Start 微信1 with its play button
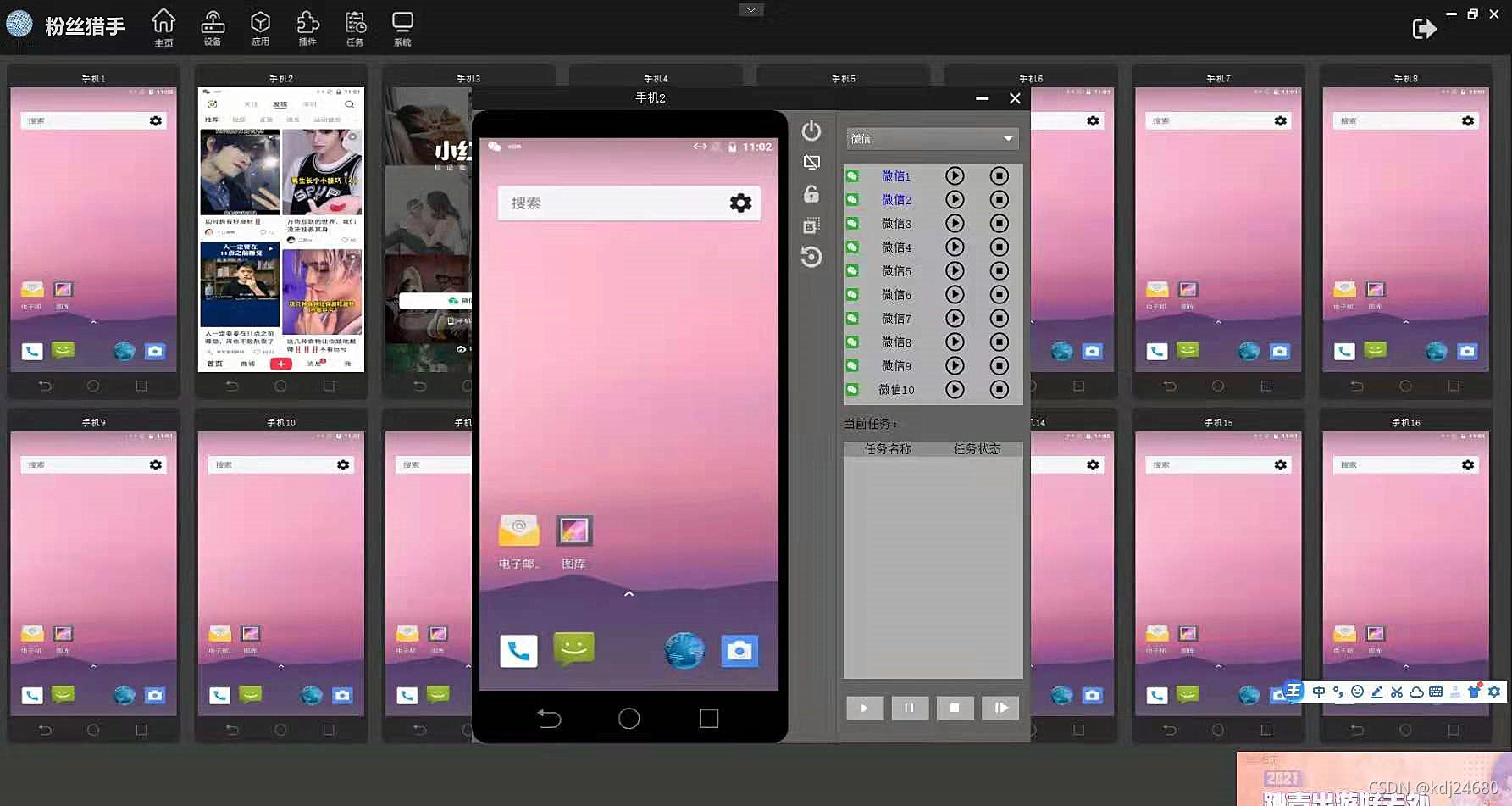The height and width of the screenshot is (806, 1512). tap(955, 175)
